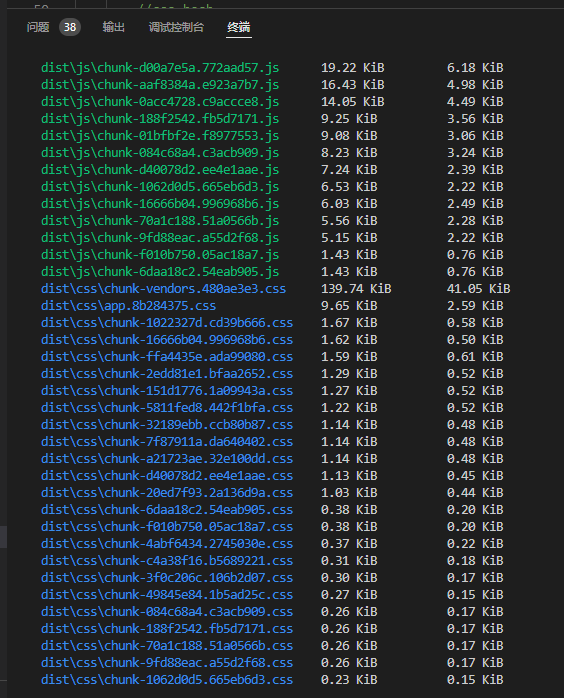The width and height of the screenshot is (564, 698).
Task: Click dist\css\chunk-2edd81e1.bfaa2652.css path
Action: (167, 373)
